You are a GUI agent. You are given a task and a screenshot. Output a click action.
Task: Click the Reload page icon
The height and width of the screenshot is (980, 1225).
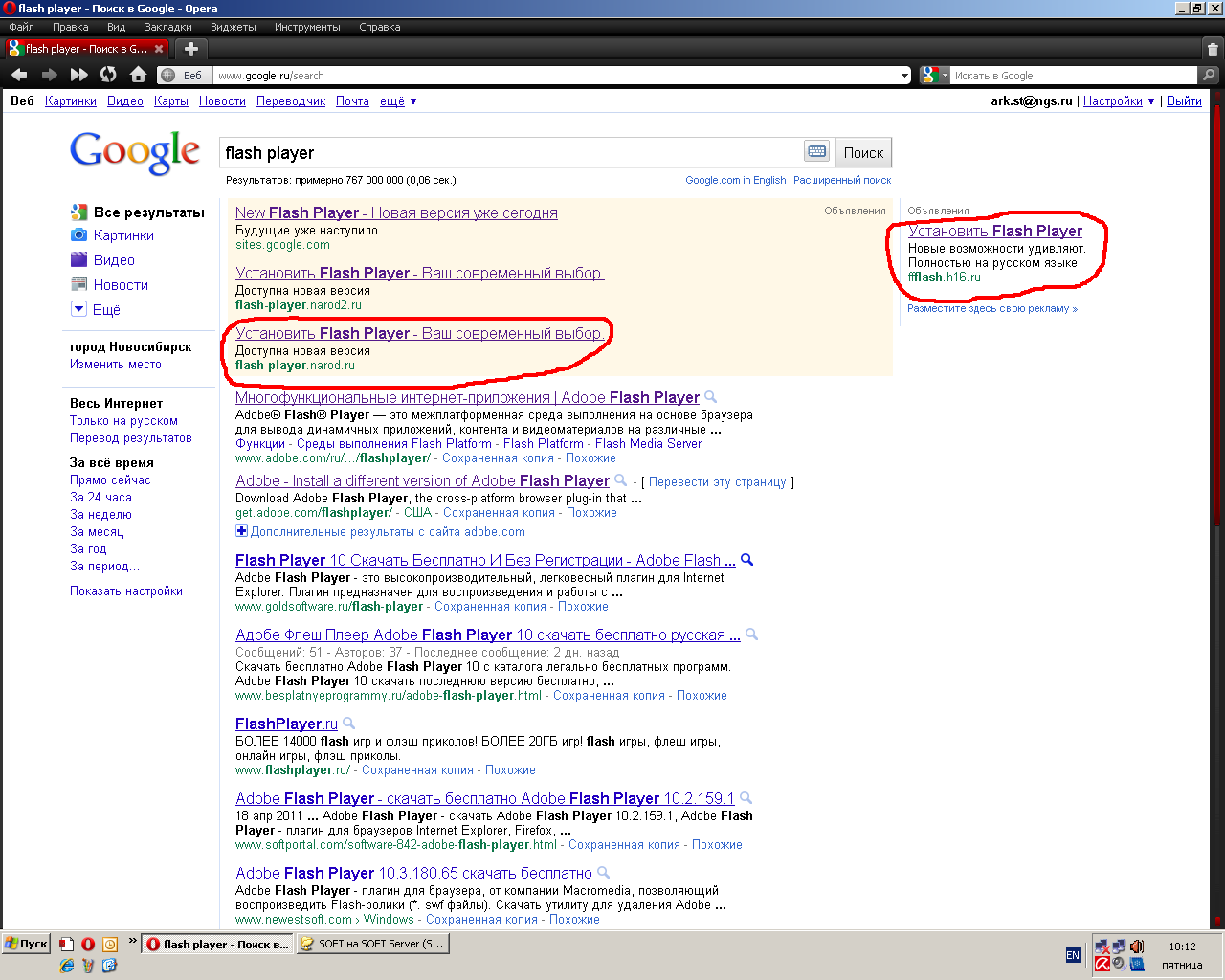108,75
